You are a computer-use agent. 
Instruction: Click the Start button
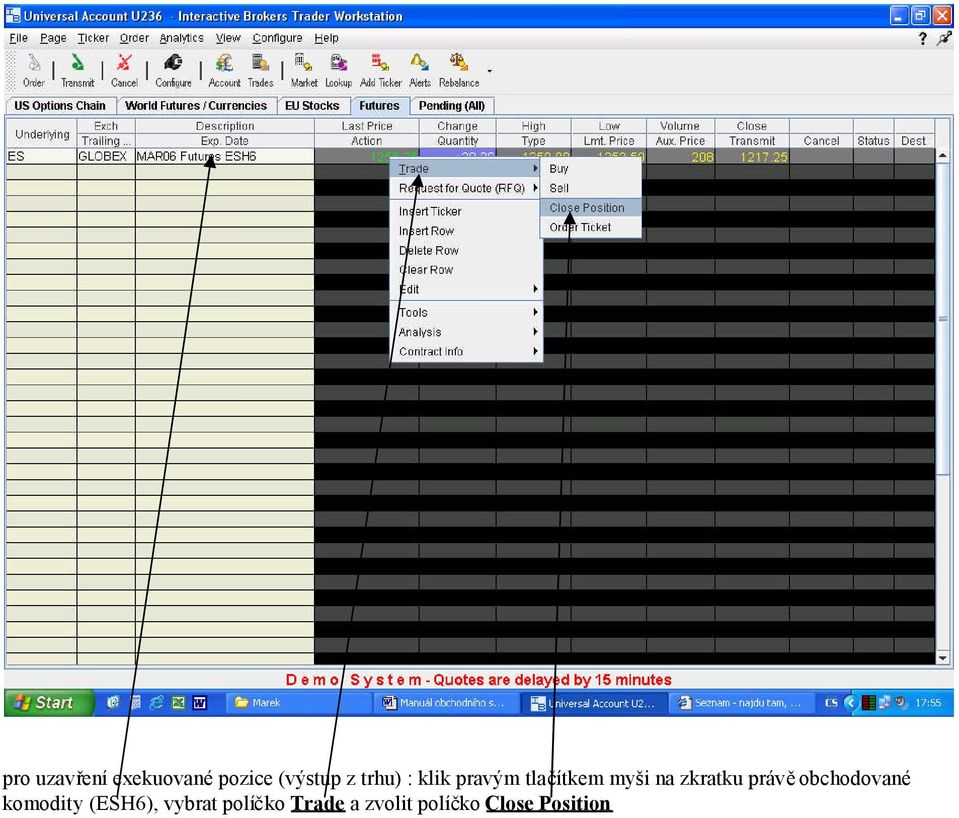[49, 702]
